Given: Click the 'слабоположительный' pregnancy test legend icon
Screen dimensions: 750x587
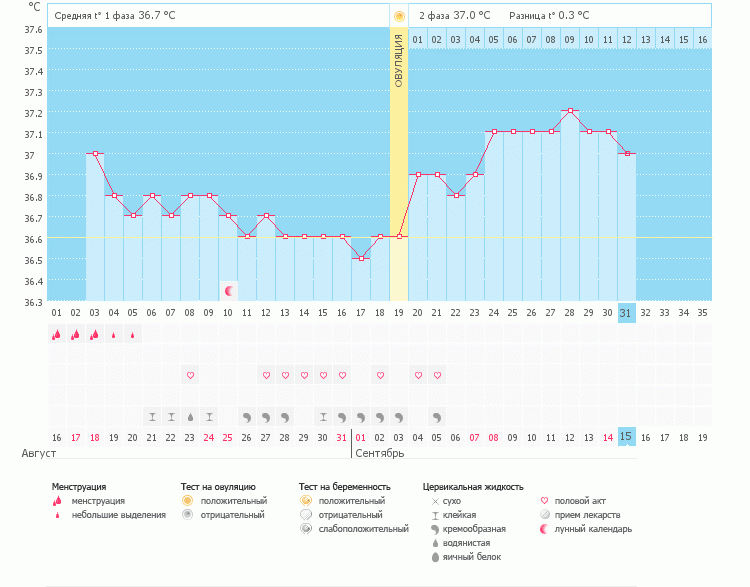Looking at the screenshot, I should point(305,528).
